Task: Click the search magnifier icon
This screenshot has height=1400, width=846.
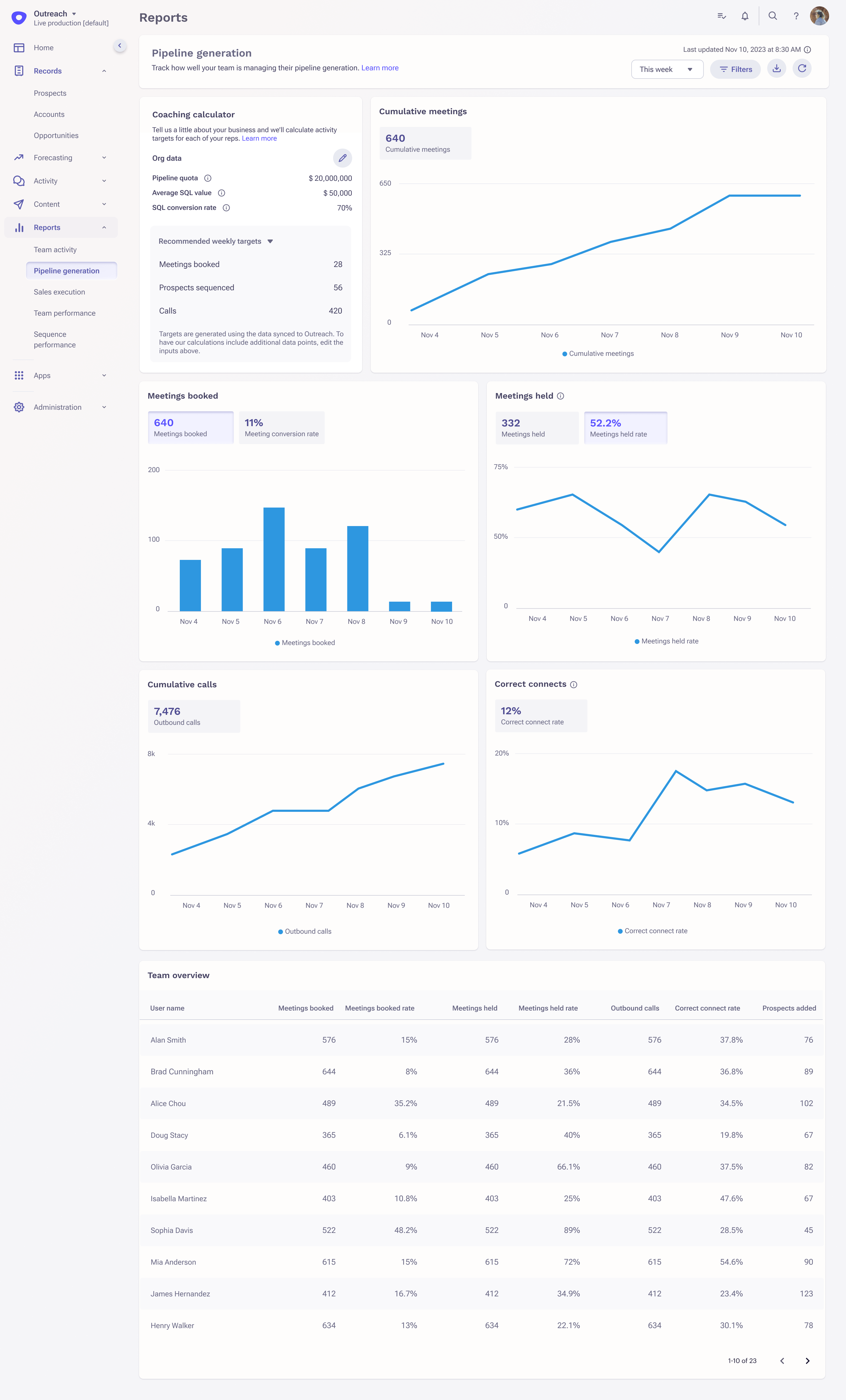Action: 773,16
